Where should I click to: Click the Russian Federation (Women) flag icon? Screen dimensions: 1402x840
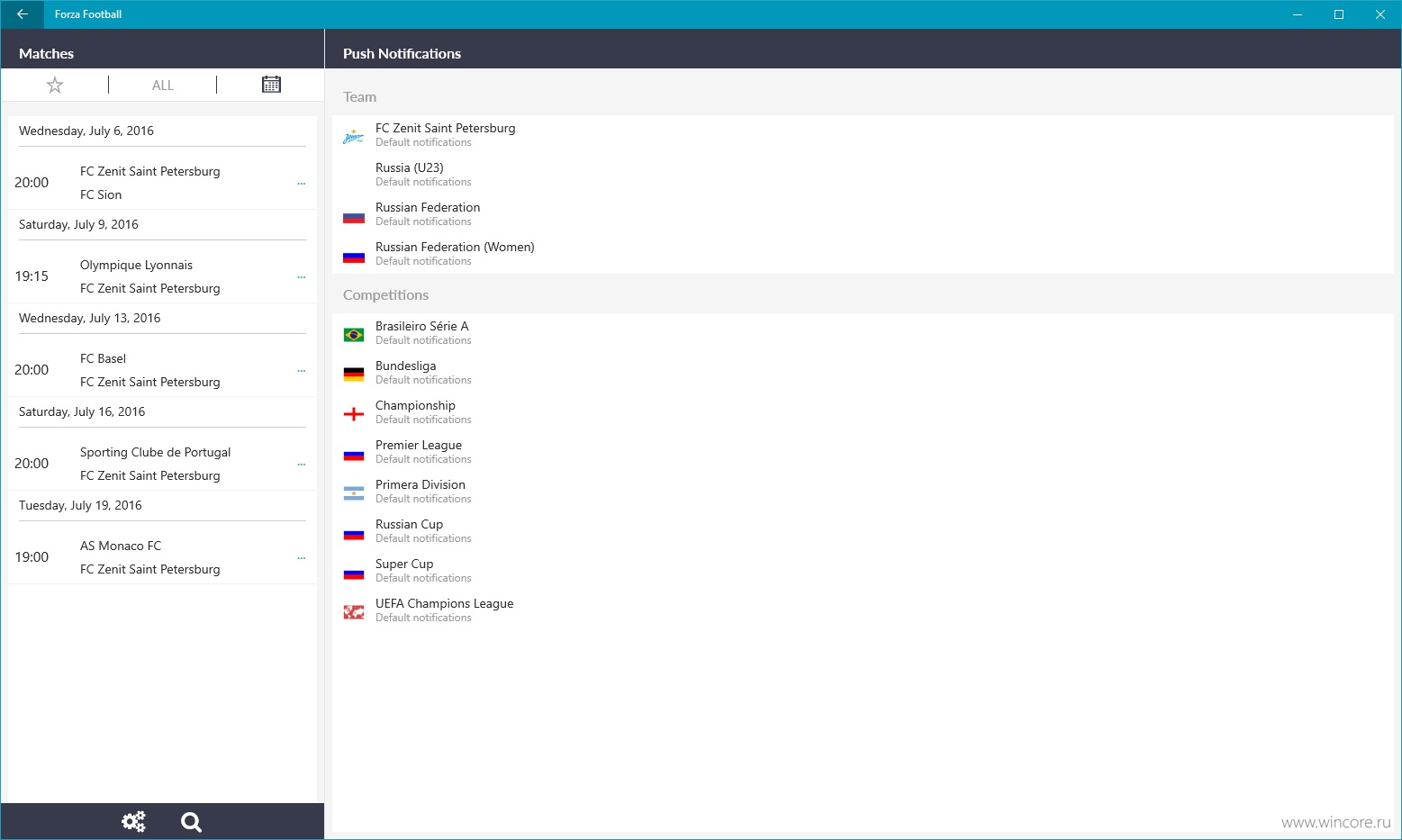[354, 257]
